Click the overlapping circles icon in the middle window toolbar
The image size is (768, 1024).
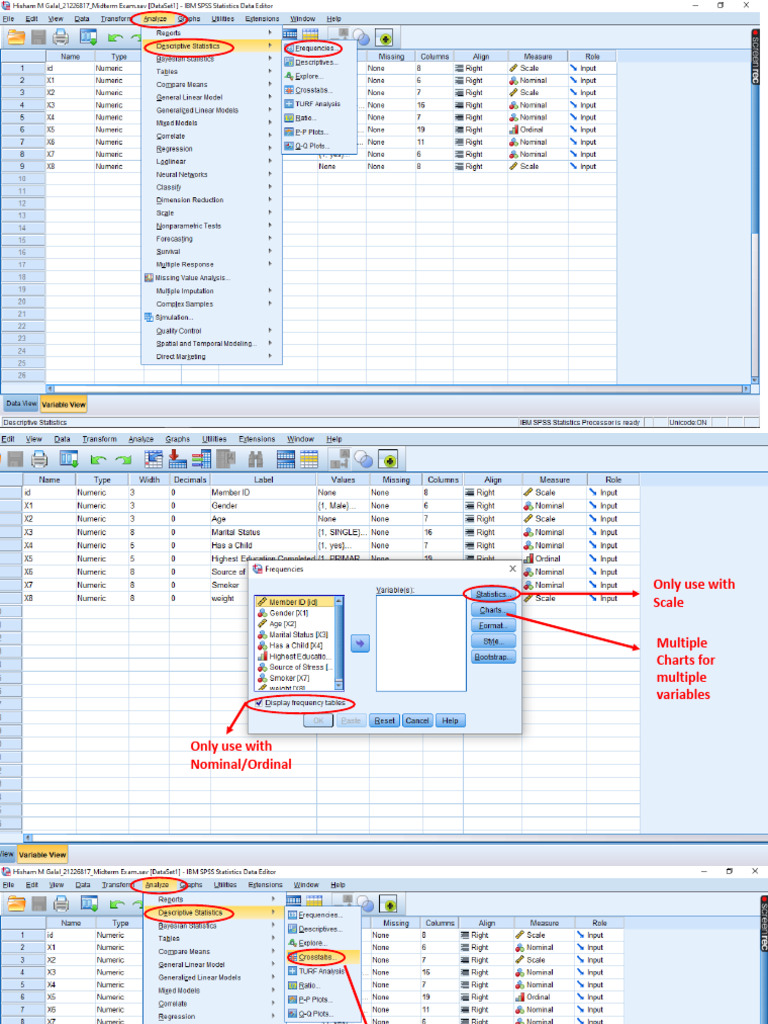pyautogui.click(x=362, y=461)
